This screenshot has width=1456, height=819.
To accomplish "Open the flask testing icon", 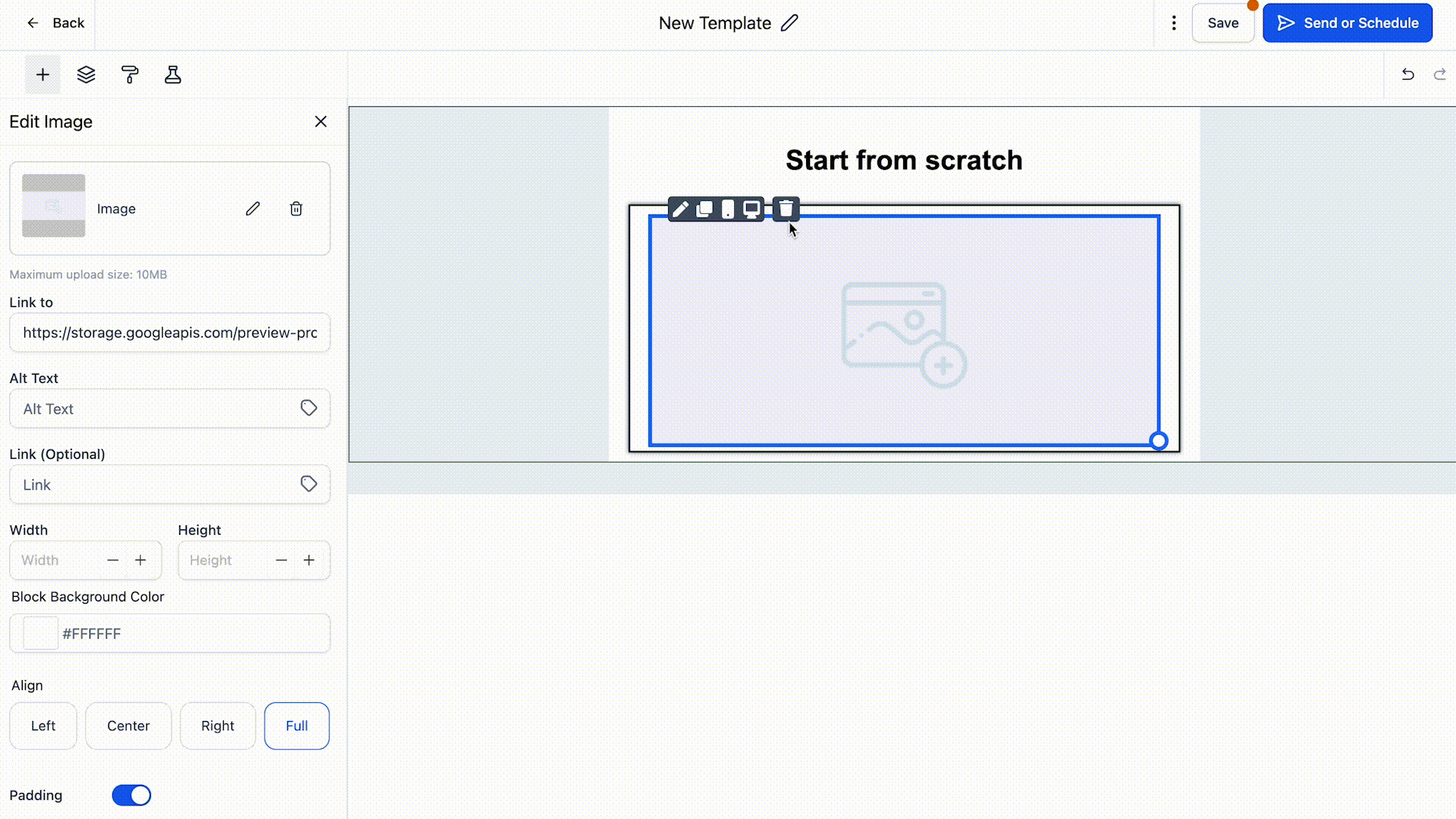I will pyautogui.click(x=173, y=74).
